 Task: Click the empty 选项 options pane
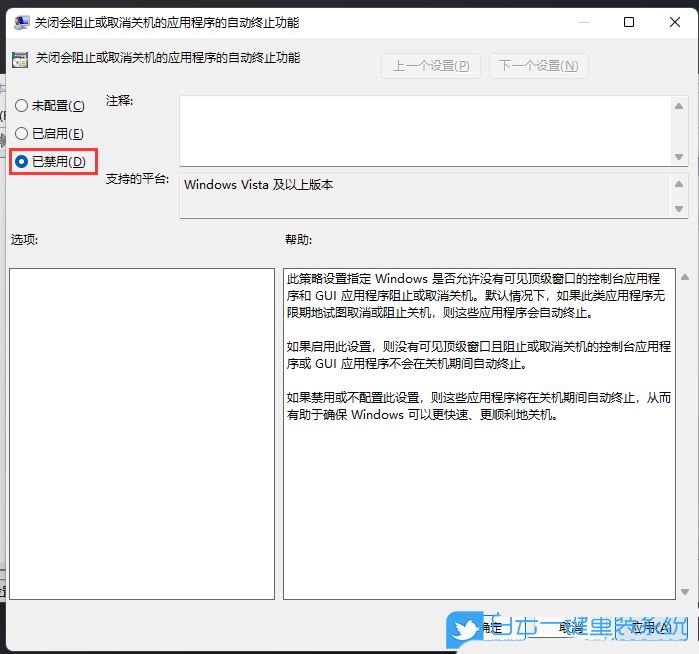click(x=142, y=434)
